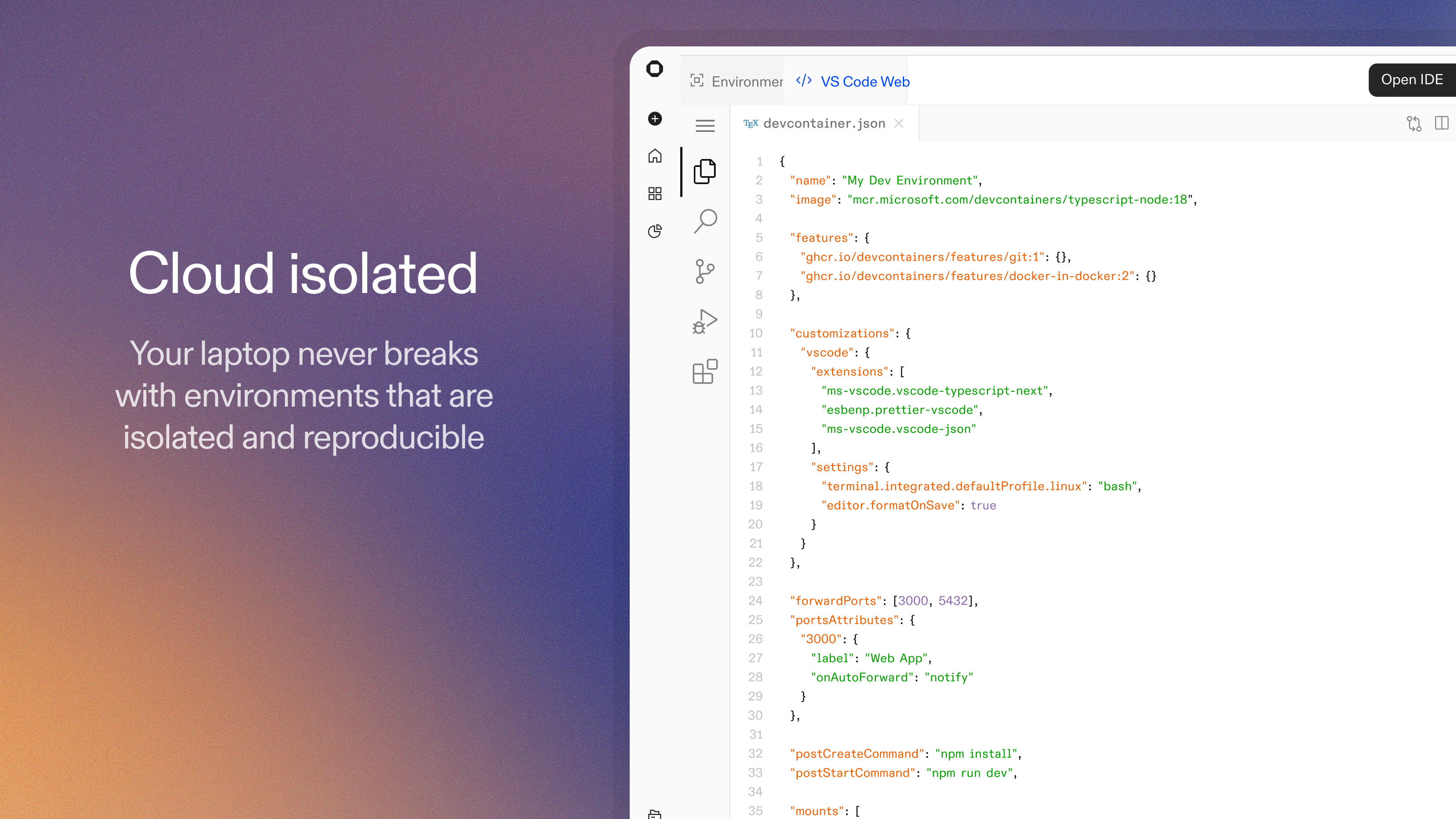Click line number 10 in the gutter
The width and height of the screenshot is (1456, 819).
(x=756, y=333)
